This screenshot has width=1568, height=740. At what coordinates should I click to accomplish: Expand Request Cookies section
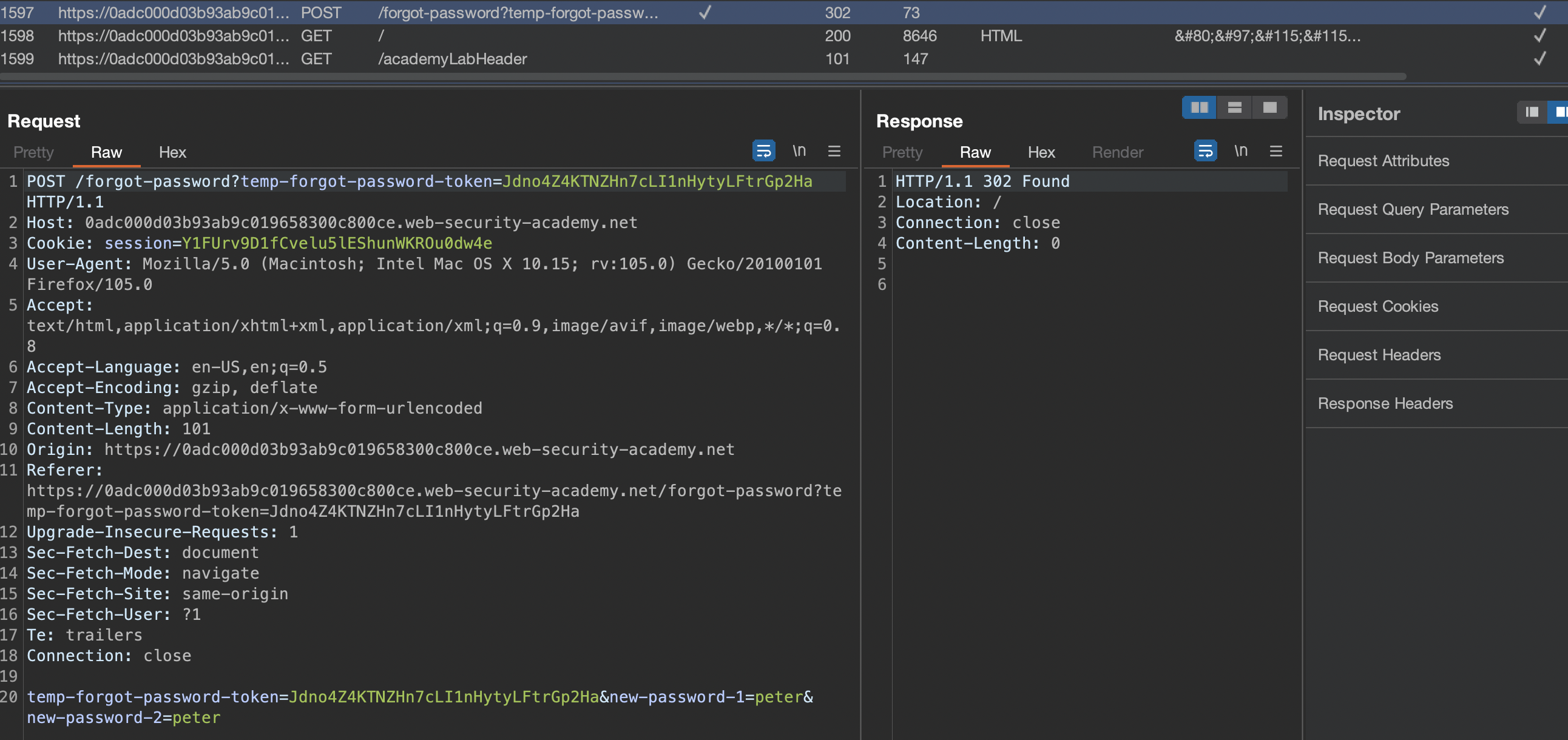click(x=1377, y=306)
